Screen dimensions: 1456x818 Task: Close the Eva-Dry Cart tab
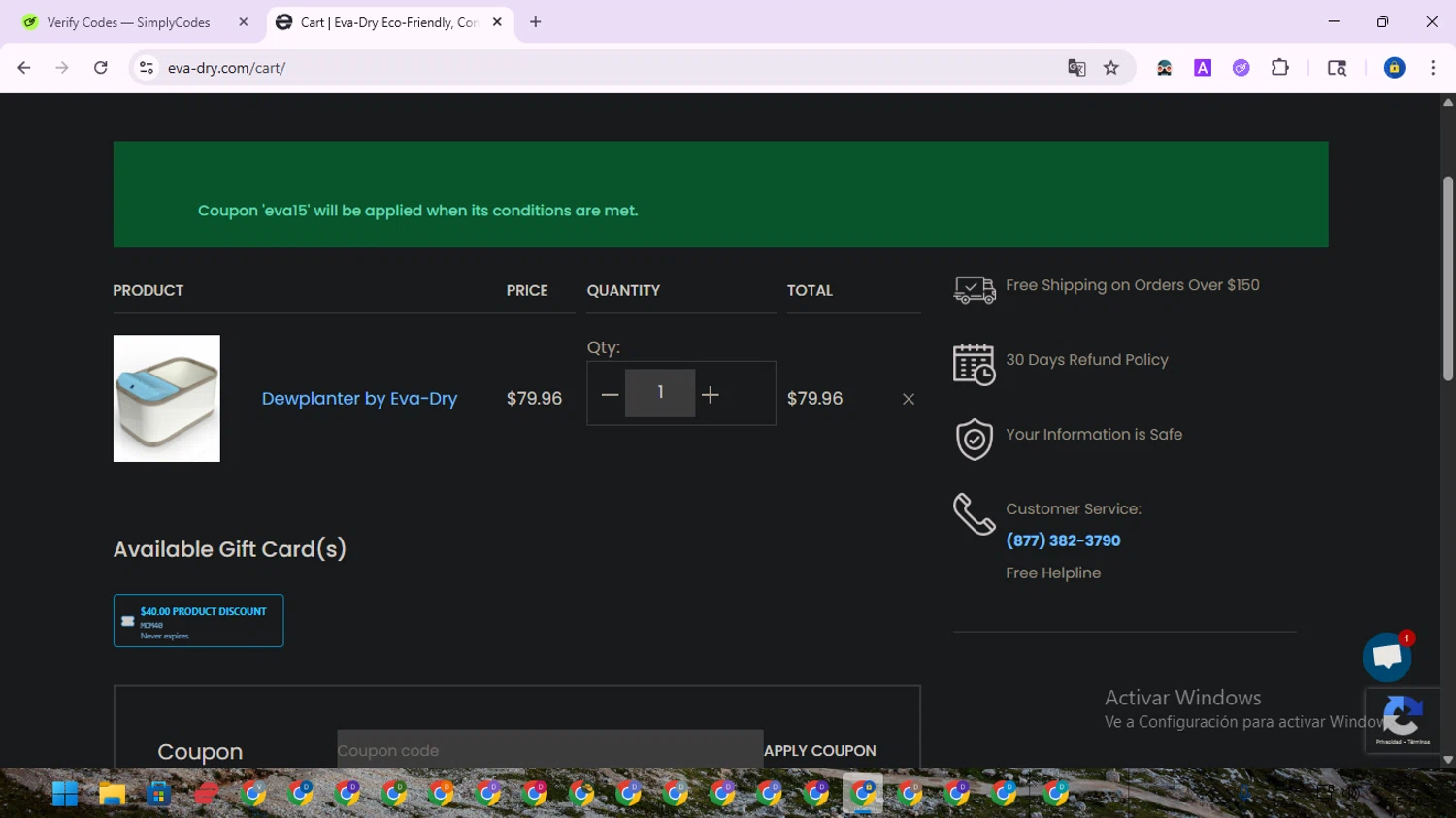(x=497, y=22)
